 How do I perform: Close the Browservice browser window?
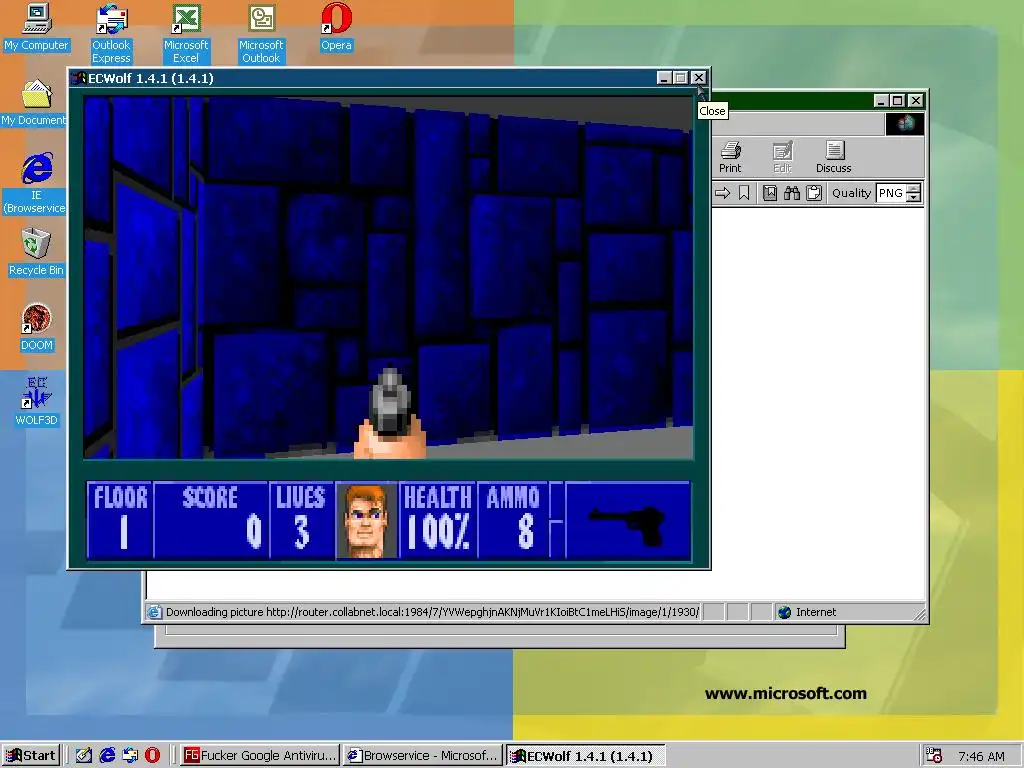916,101
